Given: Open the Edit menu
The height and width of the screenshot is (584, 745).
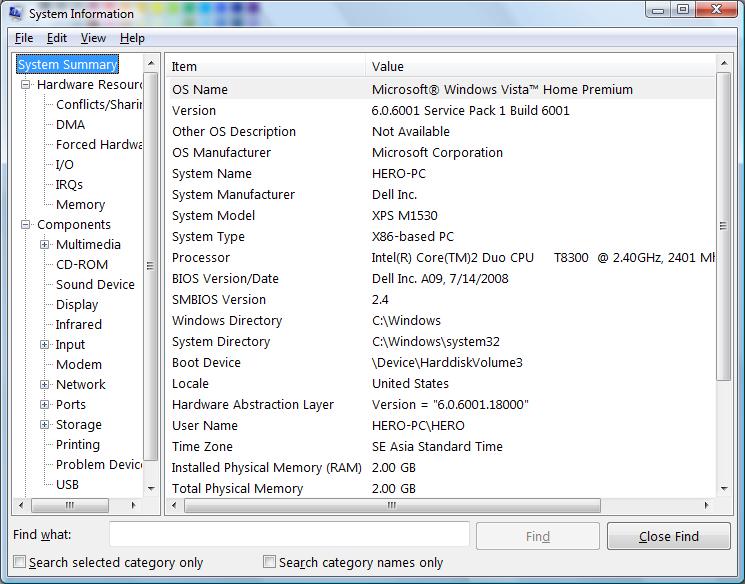Looking at the screenshot, I should click(x=57, y=38).
